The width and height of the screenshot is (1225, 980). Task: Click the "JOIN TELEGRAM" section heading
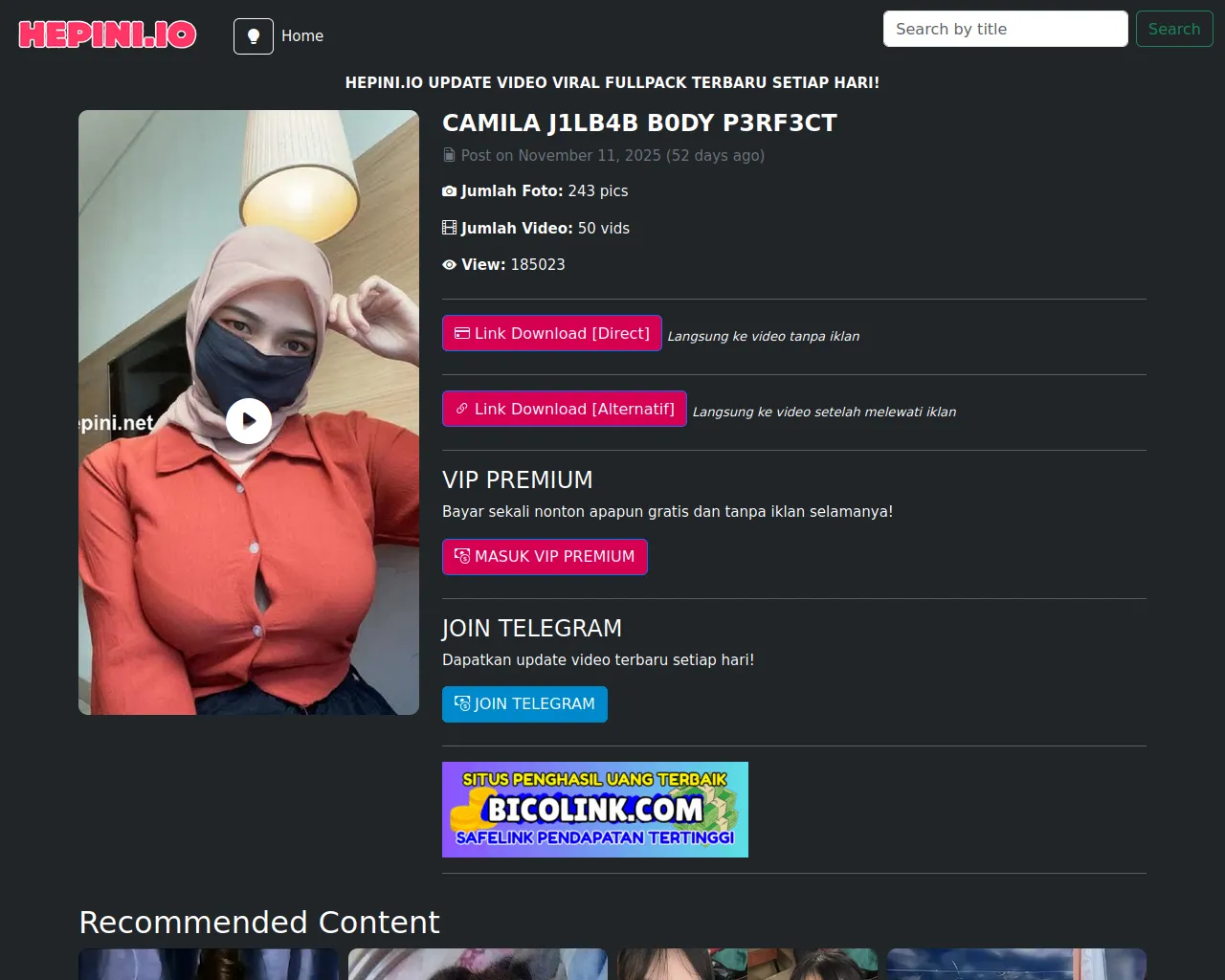[x=532, y=628]
